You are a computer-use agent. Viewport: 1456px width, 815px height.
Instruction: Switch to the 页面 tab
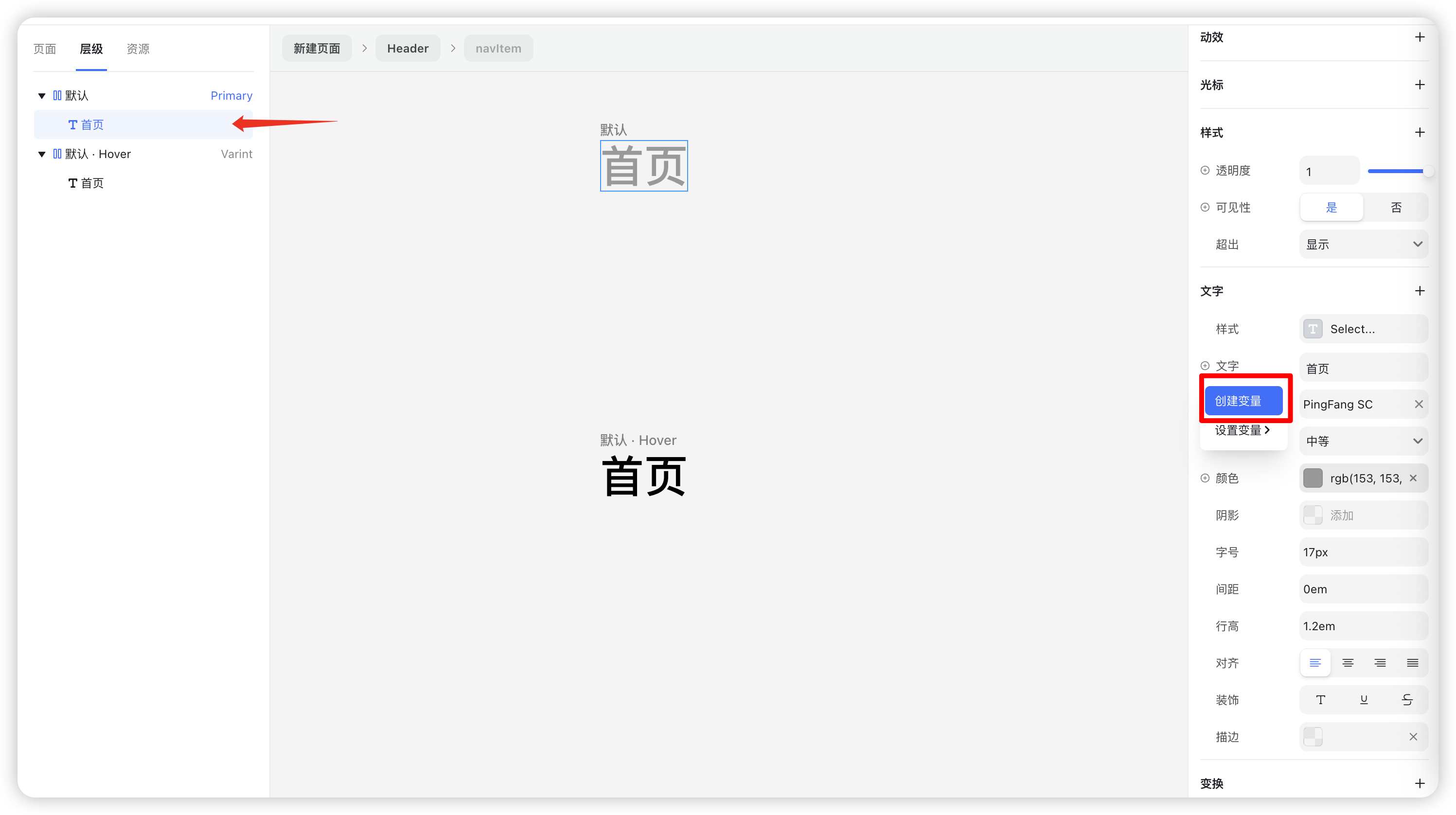[45, 49]
